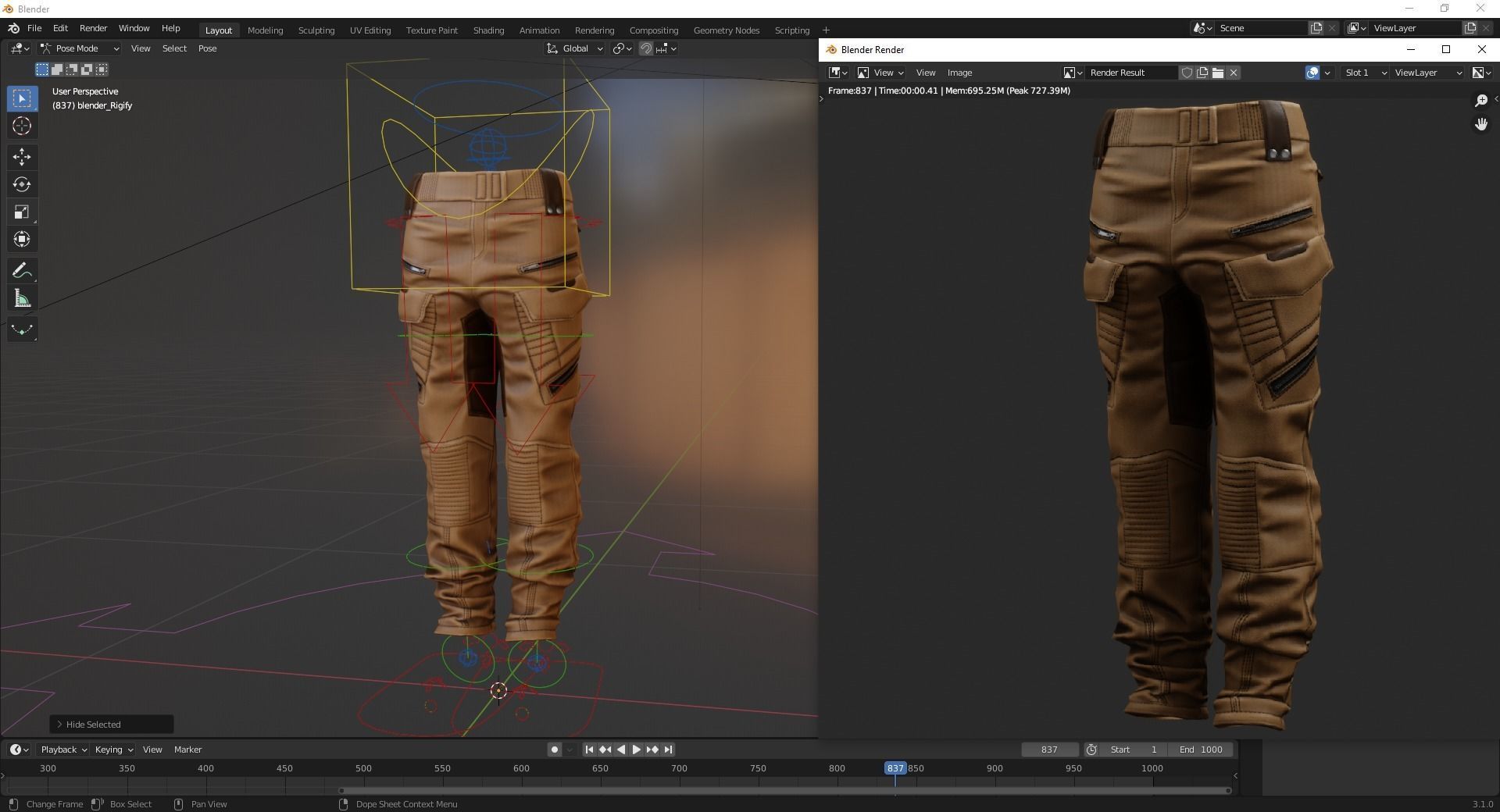
Task: Toggle auto keying record button
Action: coord(555,750)
